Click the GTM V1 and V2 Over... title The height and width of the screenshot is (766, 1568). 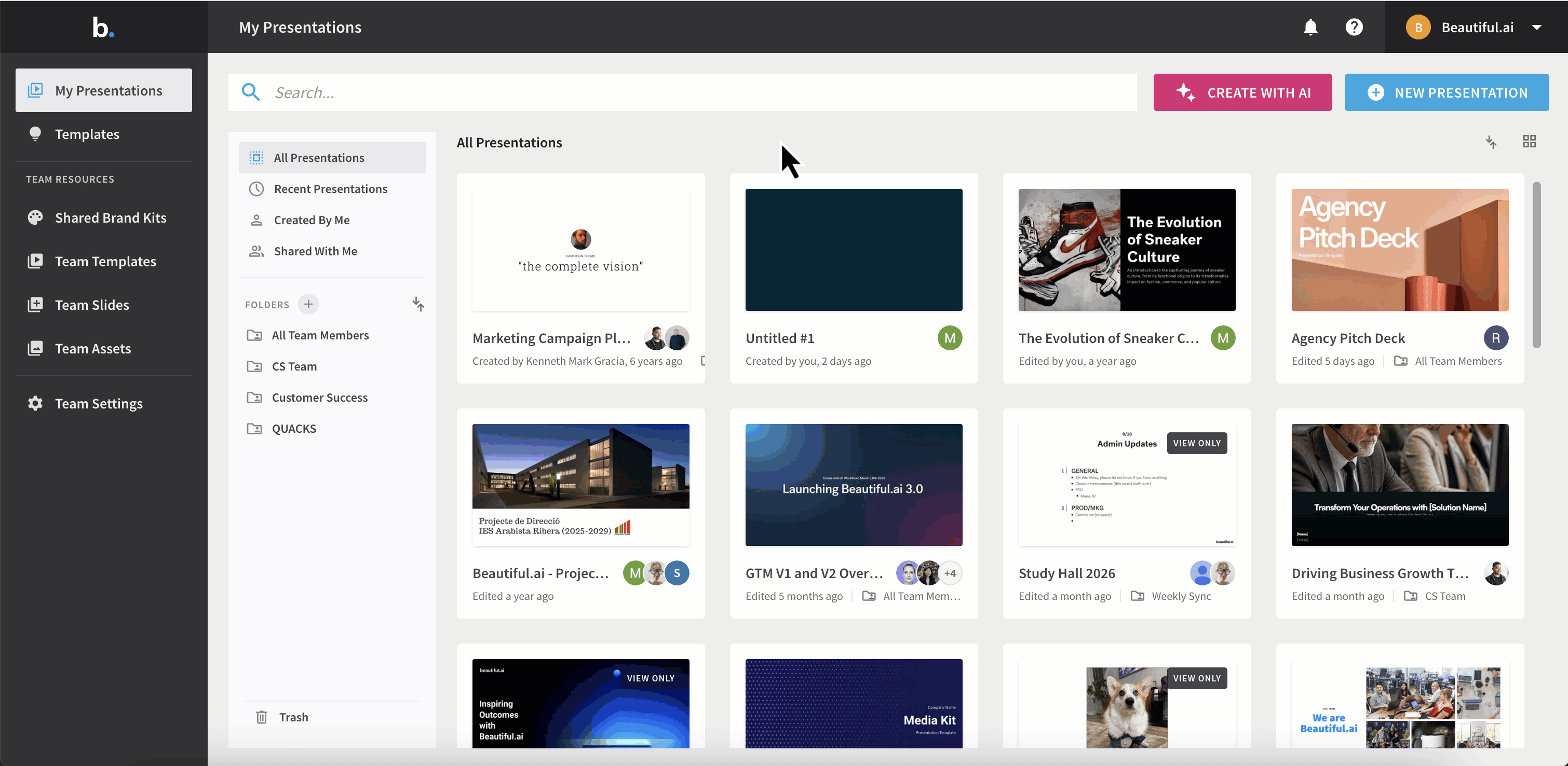pyautogui.click(x=814, y=573)
